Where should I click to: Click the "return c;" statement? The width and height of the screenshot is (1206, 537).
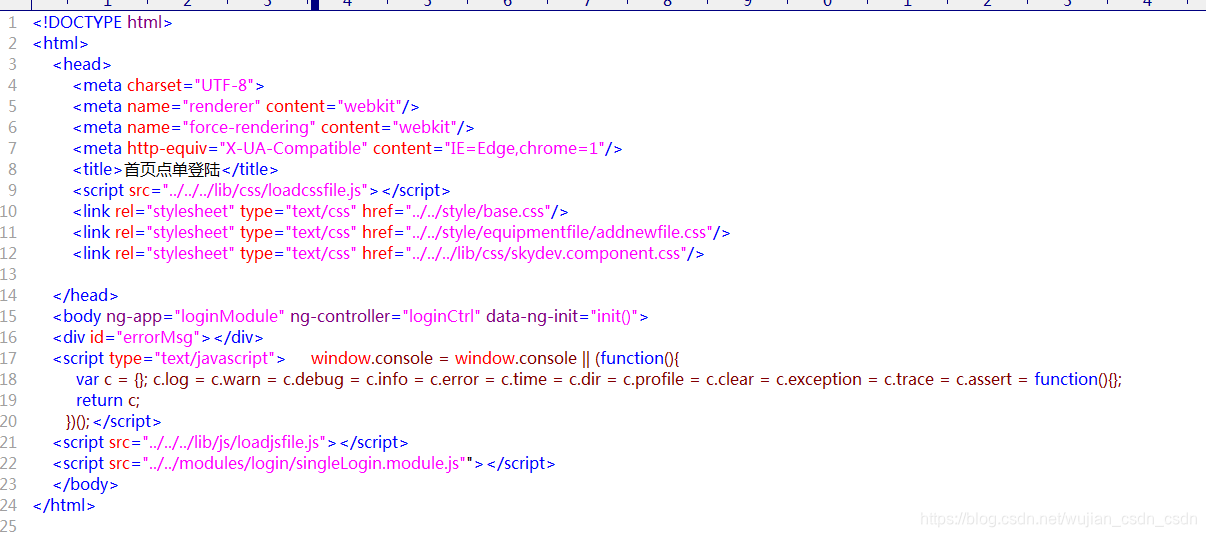click(108, 400)
